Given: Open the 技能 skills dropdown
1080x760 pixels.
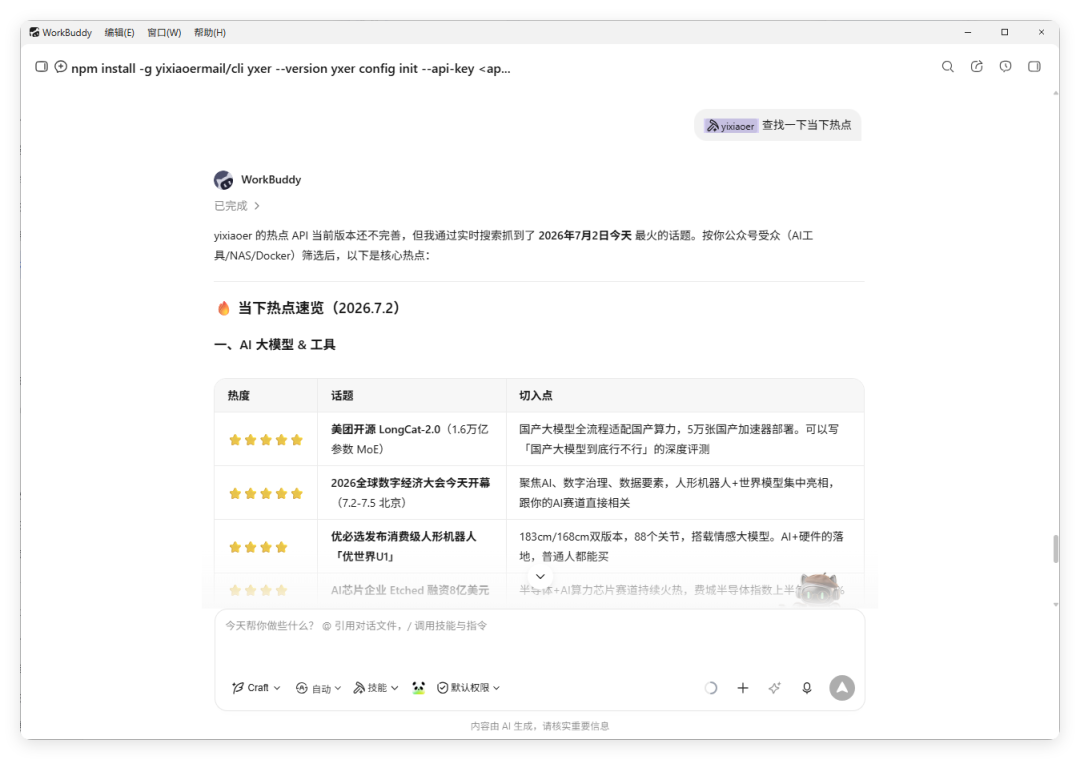Looking at the screenshot, I should point(375,688).
